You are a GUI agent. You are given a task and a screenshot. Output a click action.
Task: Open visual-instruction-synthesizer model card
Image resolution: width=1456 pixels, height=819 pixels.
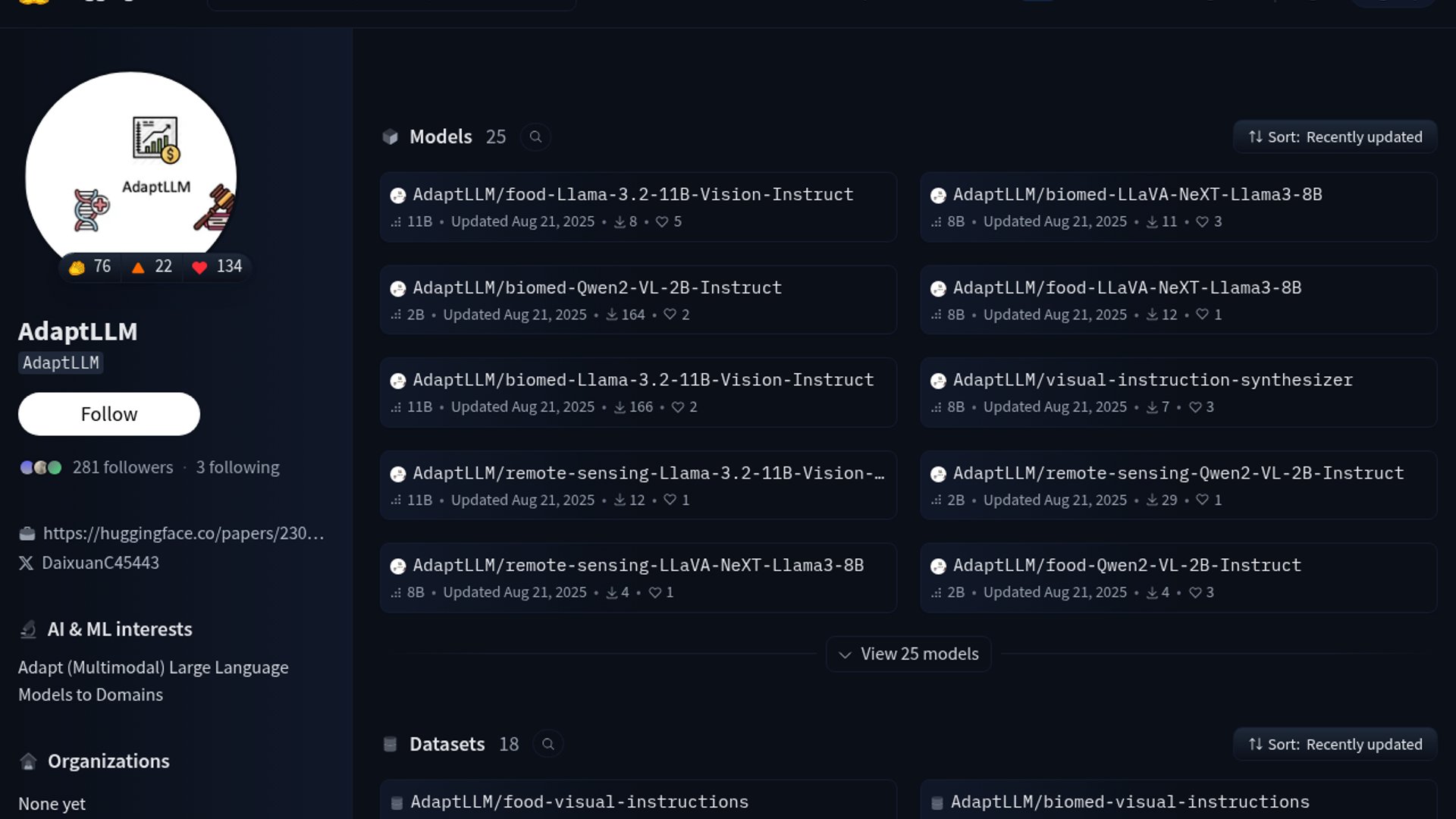coord(1152,380)
